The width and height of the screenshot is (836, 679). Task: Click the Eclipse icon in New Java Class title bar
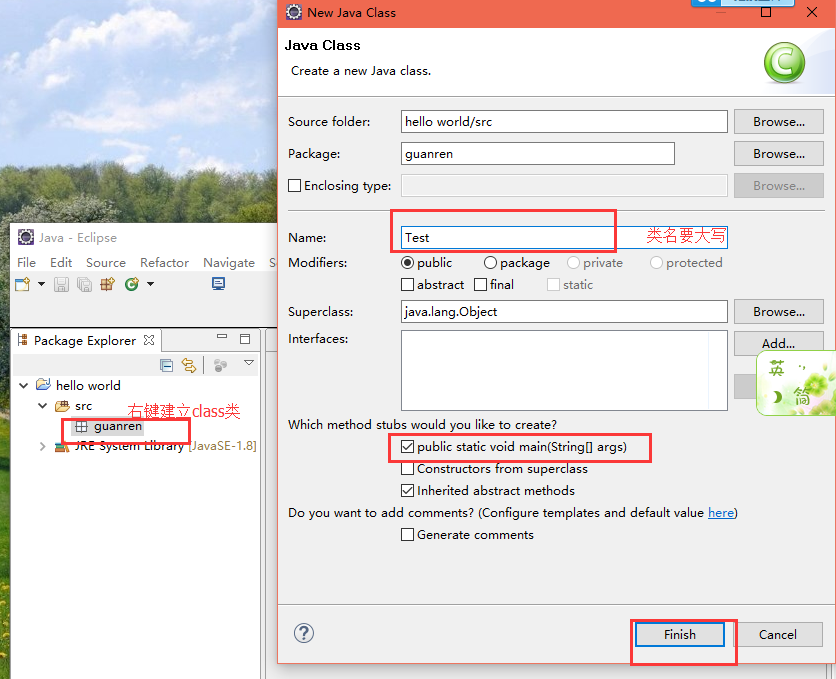tap(294, 12)
